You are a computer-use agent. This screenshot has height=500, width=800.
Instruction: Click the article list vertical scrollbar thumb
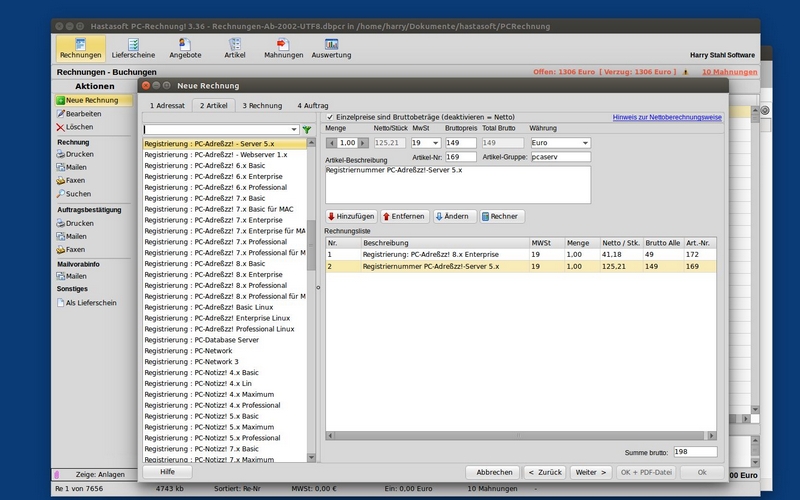coord(311,245)
